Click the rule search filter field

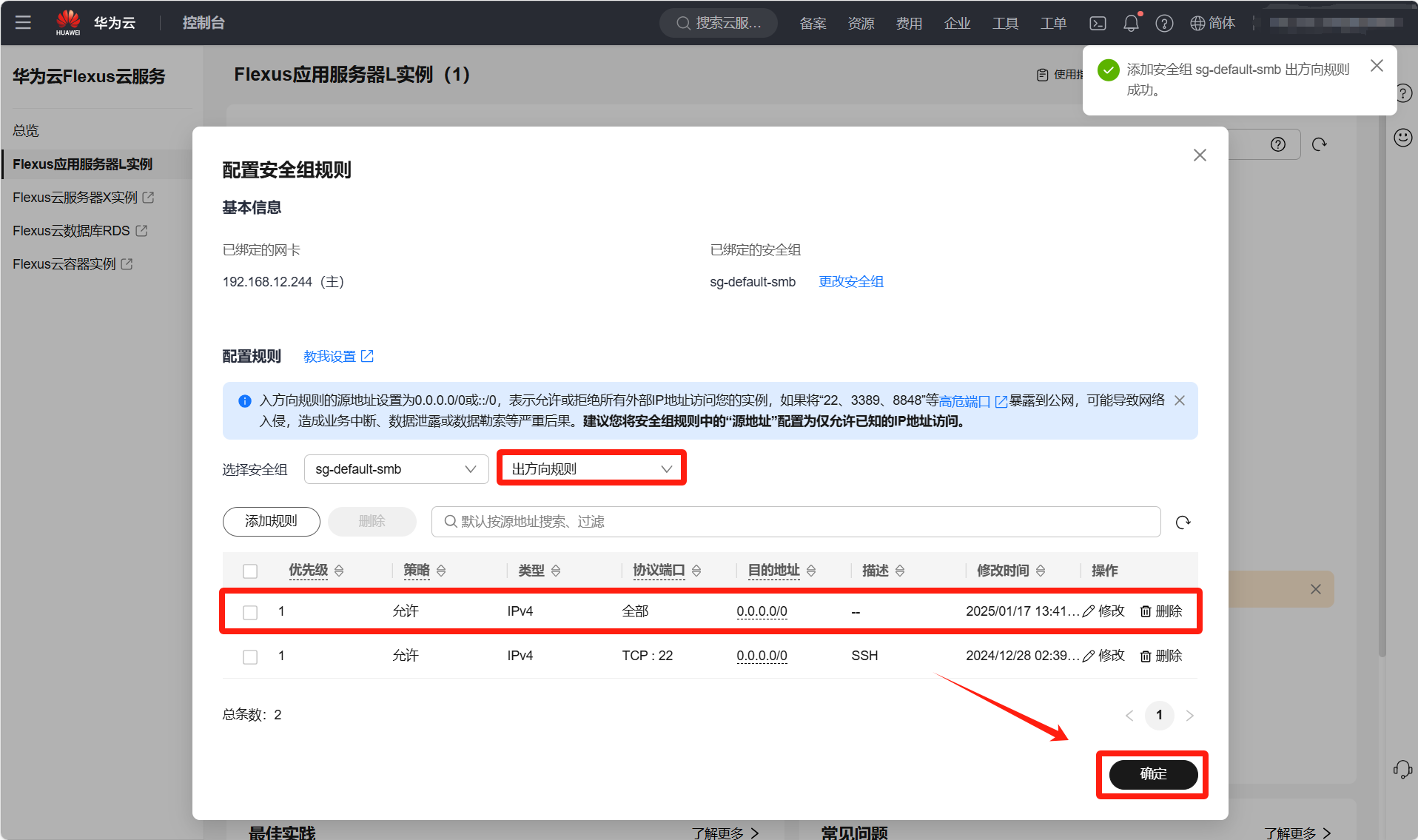click(x=796, y=522)
